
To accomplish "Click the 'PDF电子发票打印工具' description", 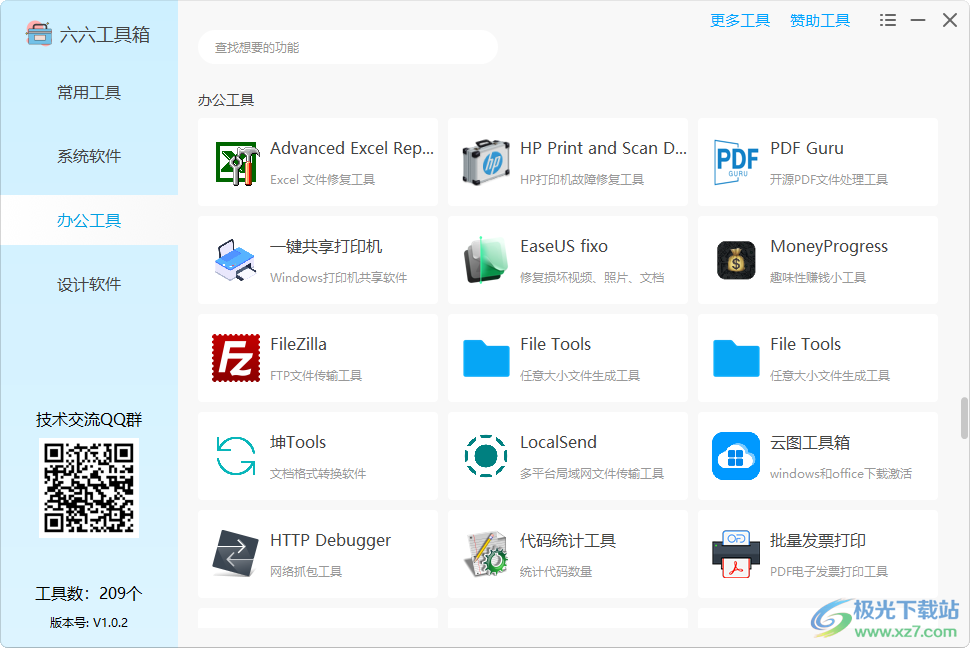I will 828,571.
